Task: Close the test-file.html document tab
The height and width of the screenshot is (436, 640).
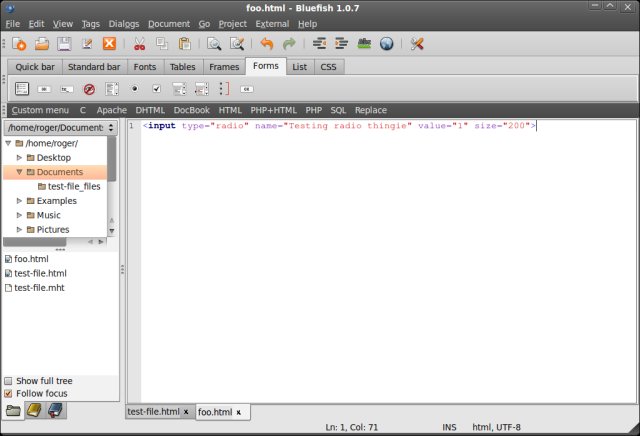Action: coord(186,412)
